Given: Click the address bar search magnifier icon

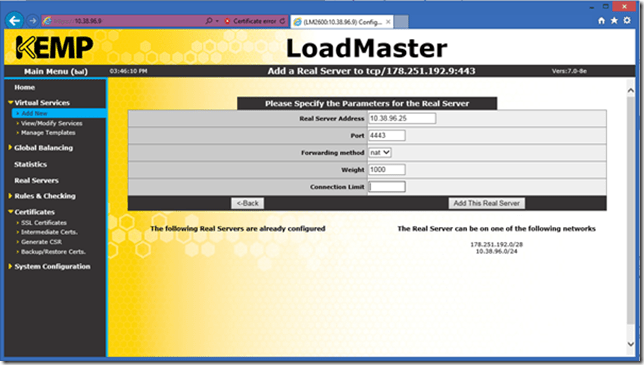Looking at the screenshot, I should point(209,21).
